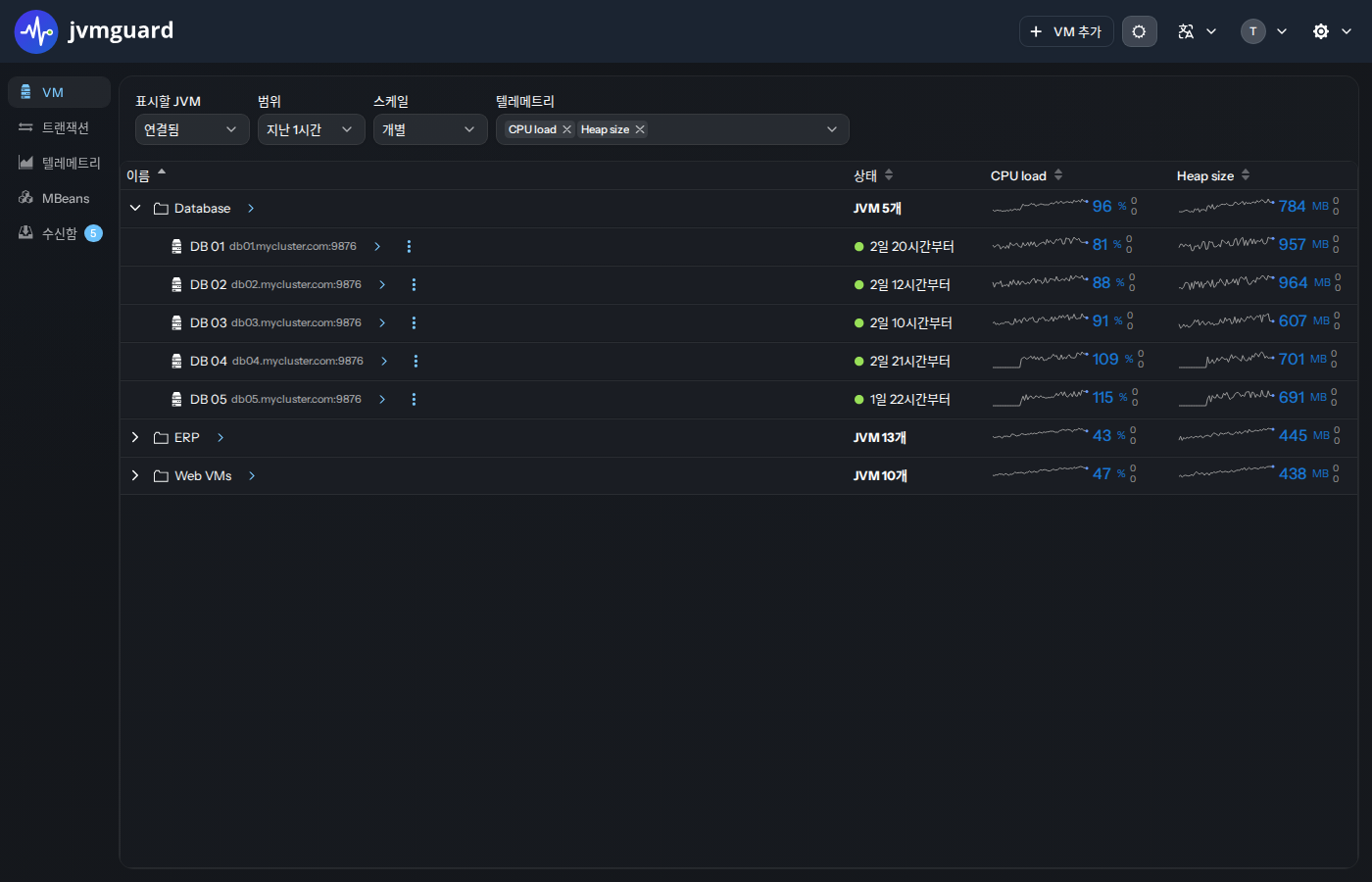Click the JVM 10개 status text

tap(880, 476)
